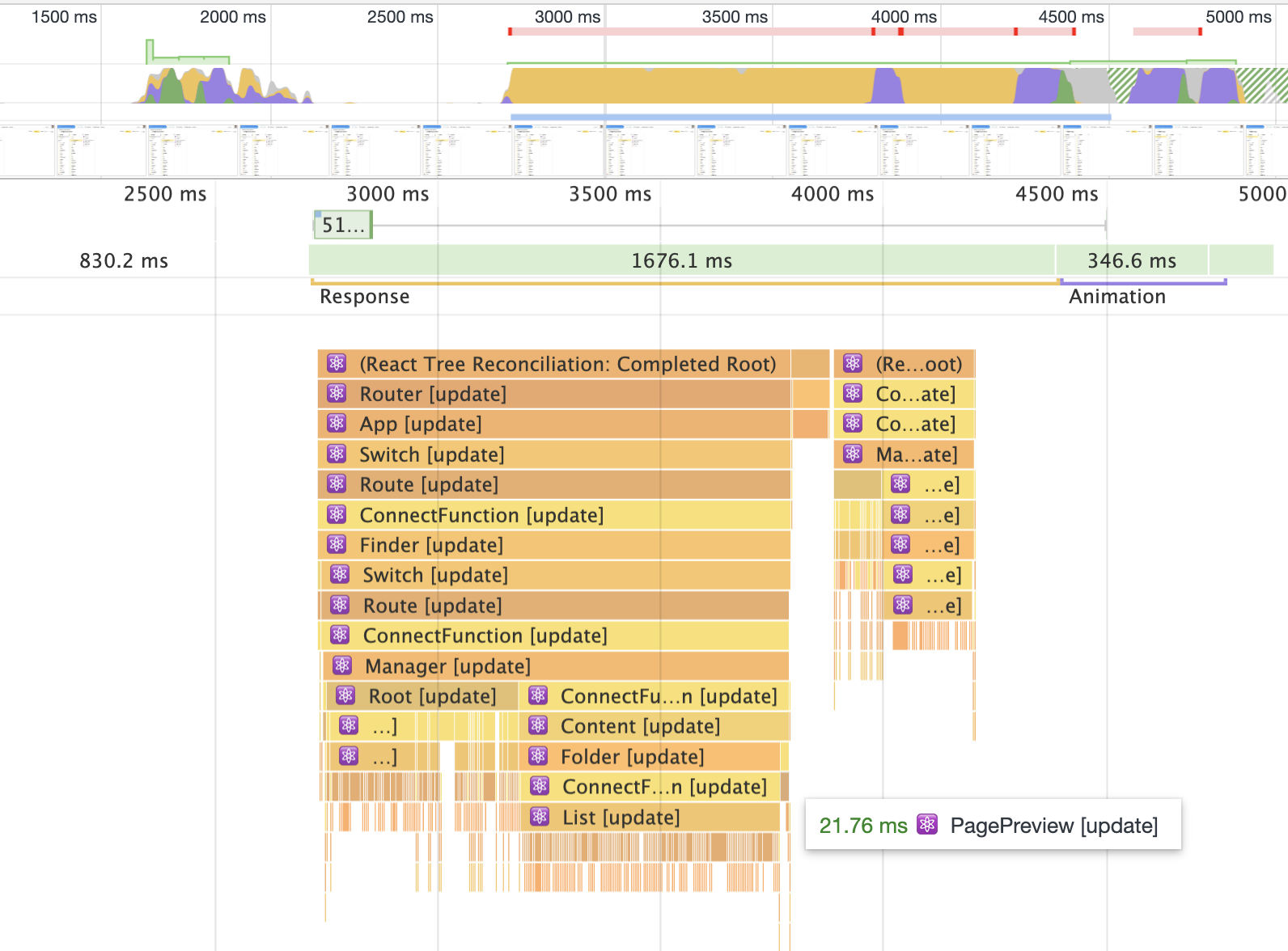Viewport: 1288px width, 951px height.
Task: Select the 346.6 ms frame block
Action: 1131,260
